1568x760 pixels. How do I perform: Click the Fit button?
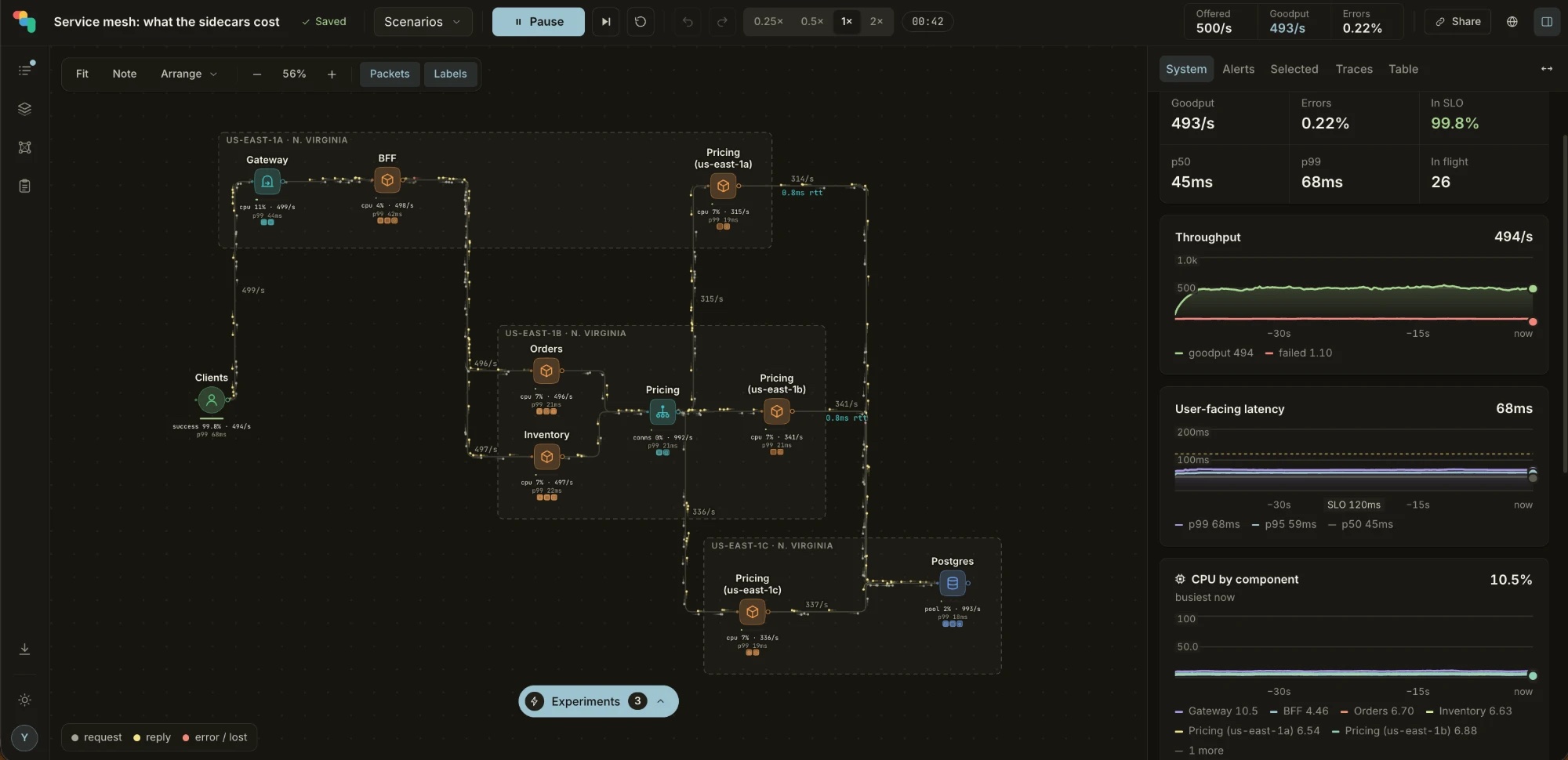pos(82,74)
